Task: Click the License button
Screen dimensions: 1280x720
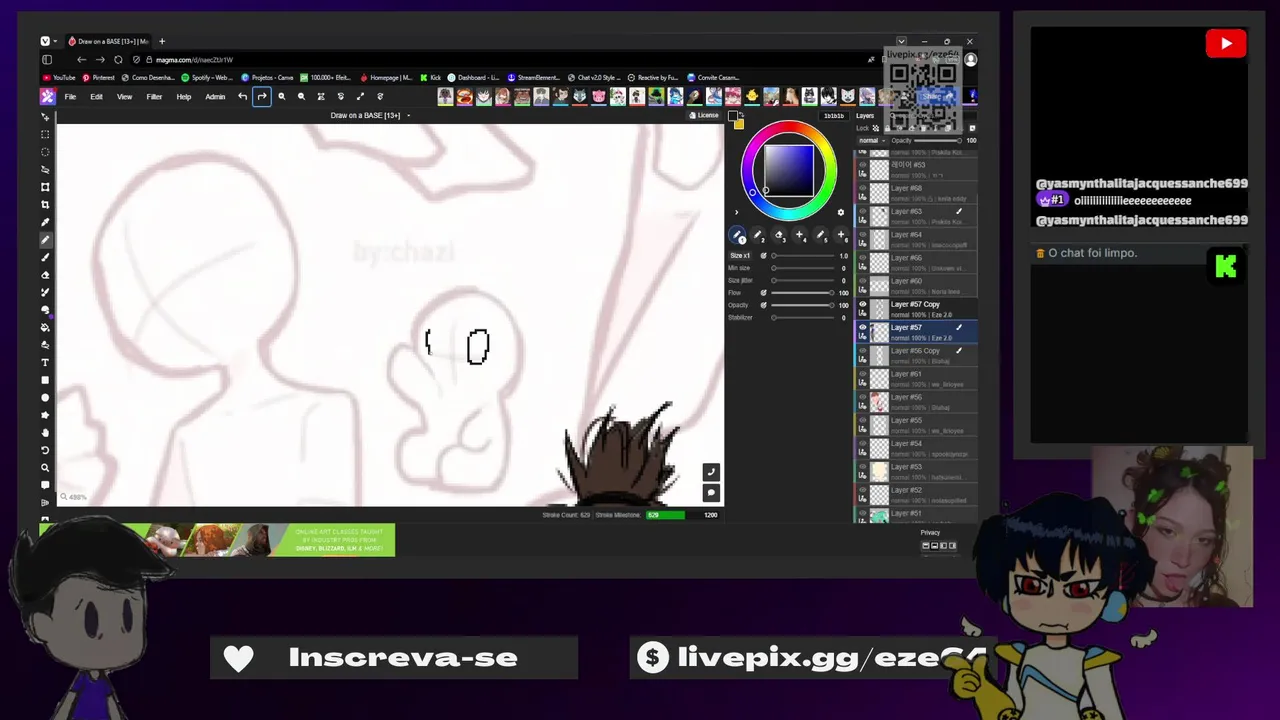Action: [704, 115]
